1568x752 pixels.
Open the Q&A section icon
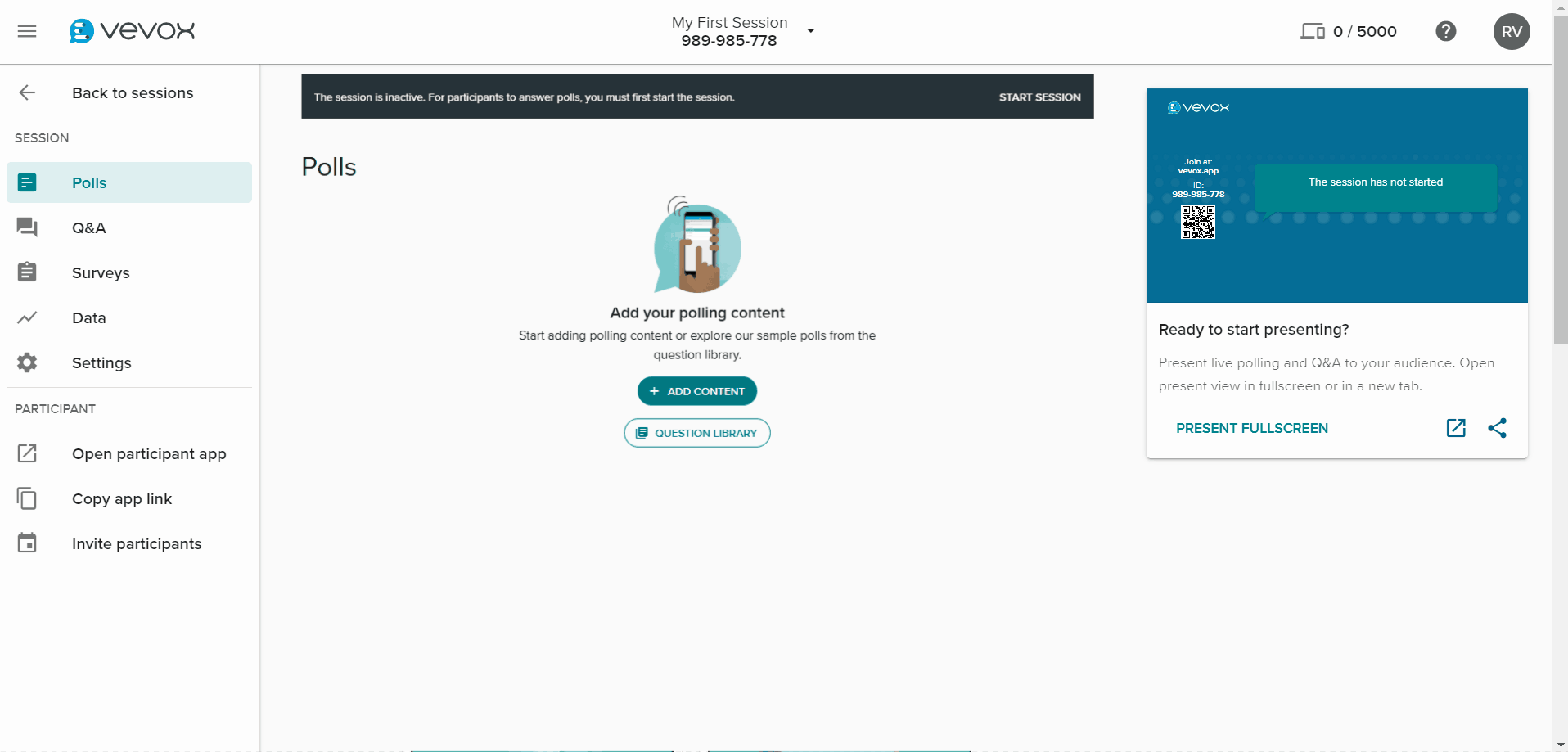point(28,227)
